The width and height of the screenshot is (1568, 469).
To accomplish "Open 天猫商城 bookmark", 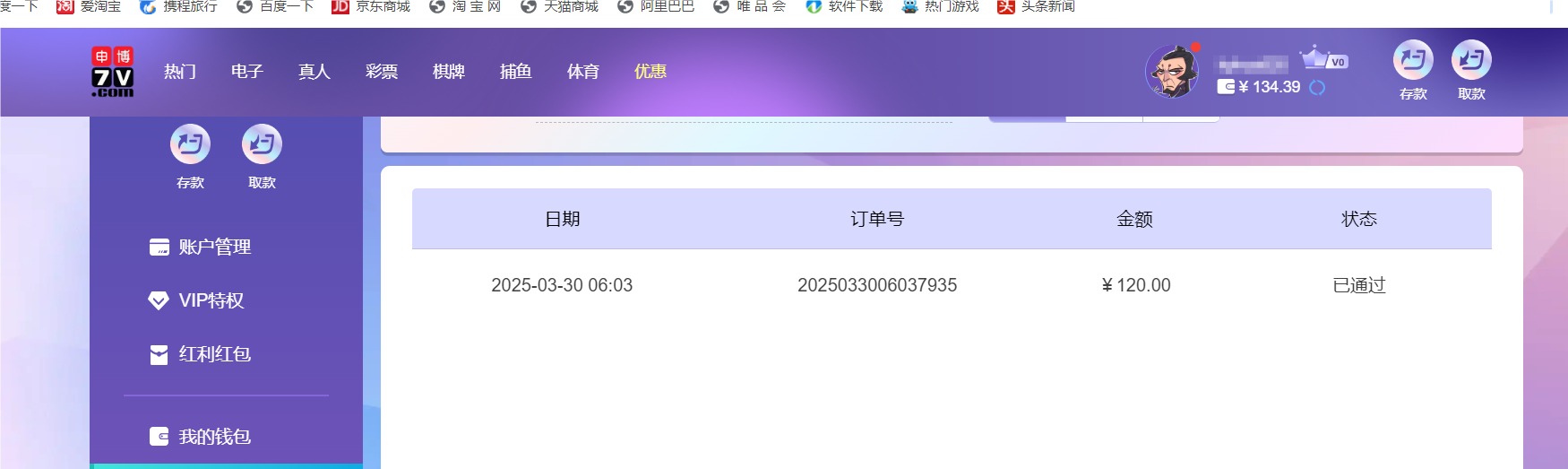I will pos(559,6).
